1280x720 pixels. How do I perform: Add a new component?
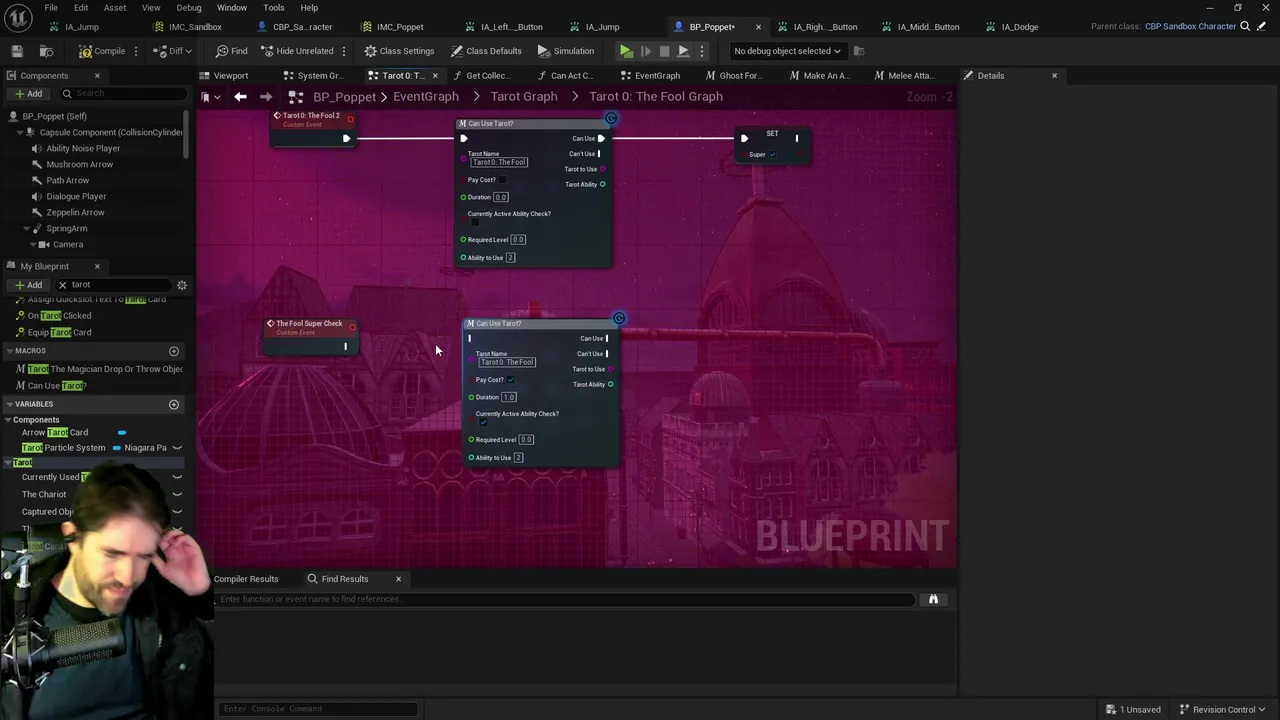coord(28,94)
